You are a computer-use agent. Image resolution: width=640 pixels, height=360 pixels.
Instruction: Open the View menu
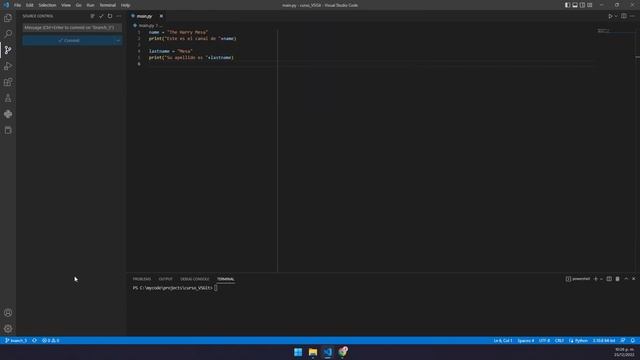pos(66,5)
